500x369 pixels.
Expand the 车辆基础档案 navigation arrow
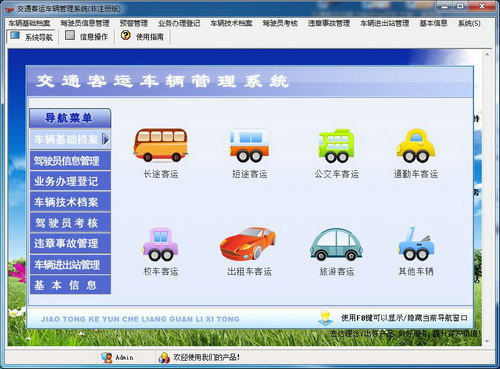(105, 139)
